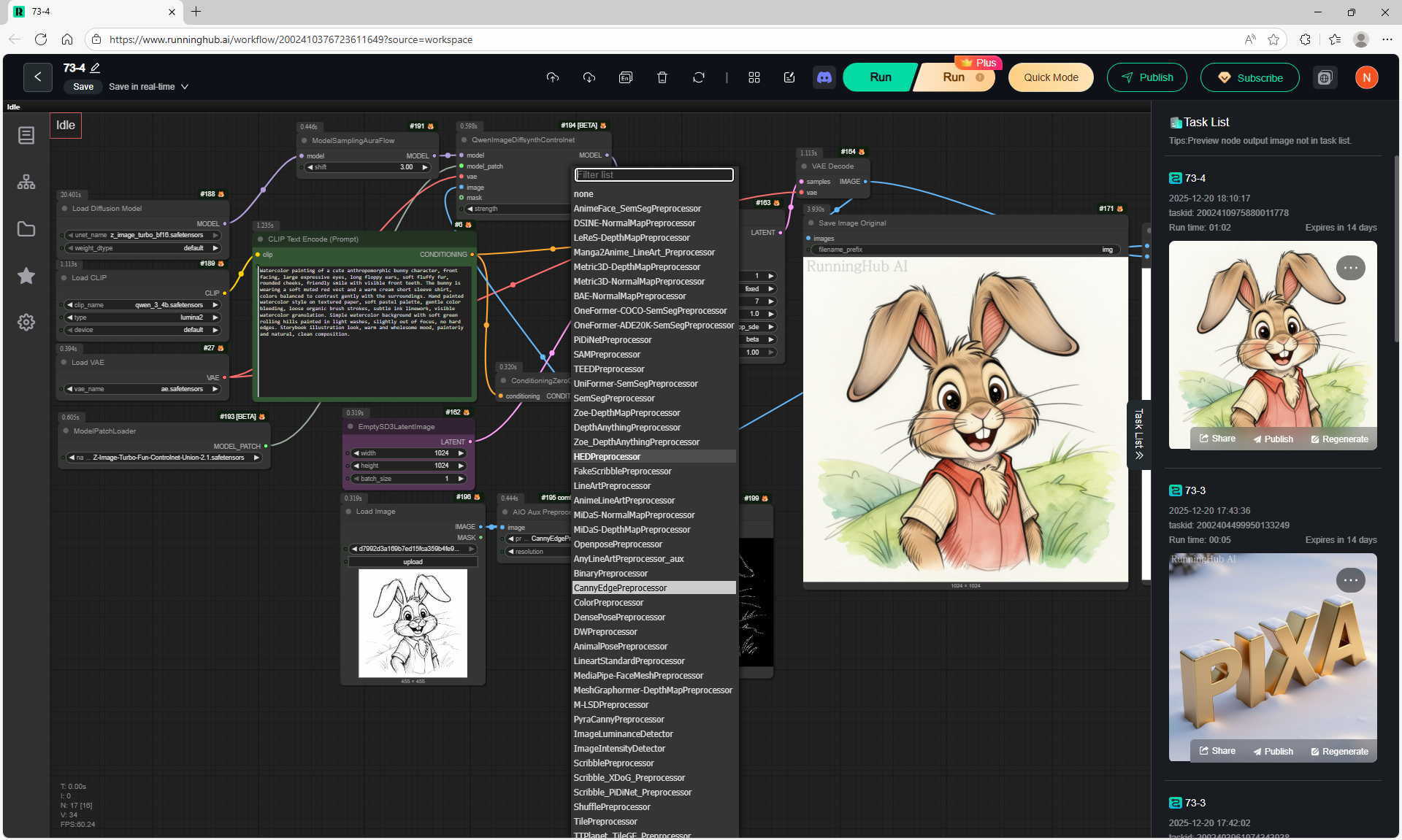The width and height of the screenshot is (1402, 840).
Task: Choose LineArtPreprocessor in the preprocessor list
Action: (612, 486)
